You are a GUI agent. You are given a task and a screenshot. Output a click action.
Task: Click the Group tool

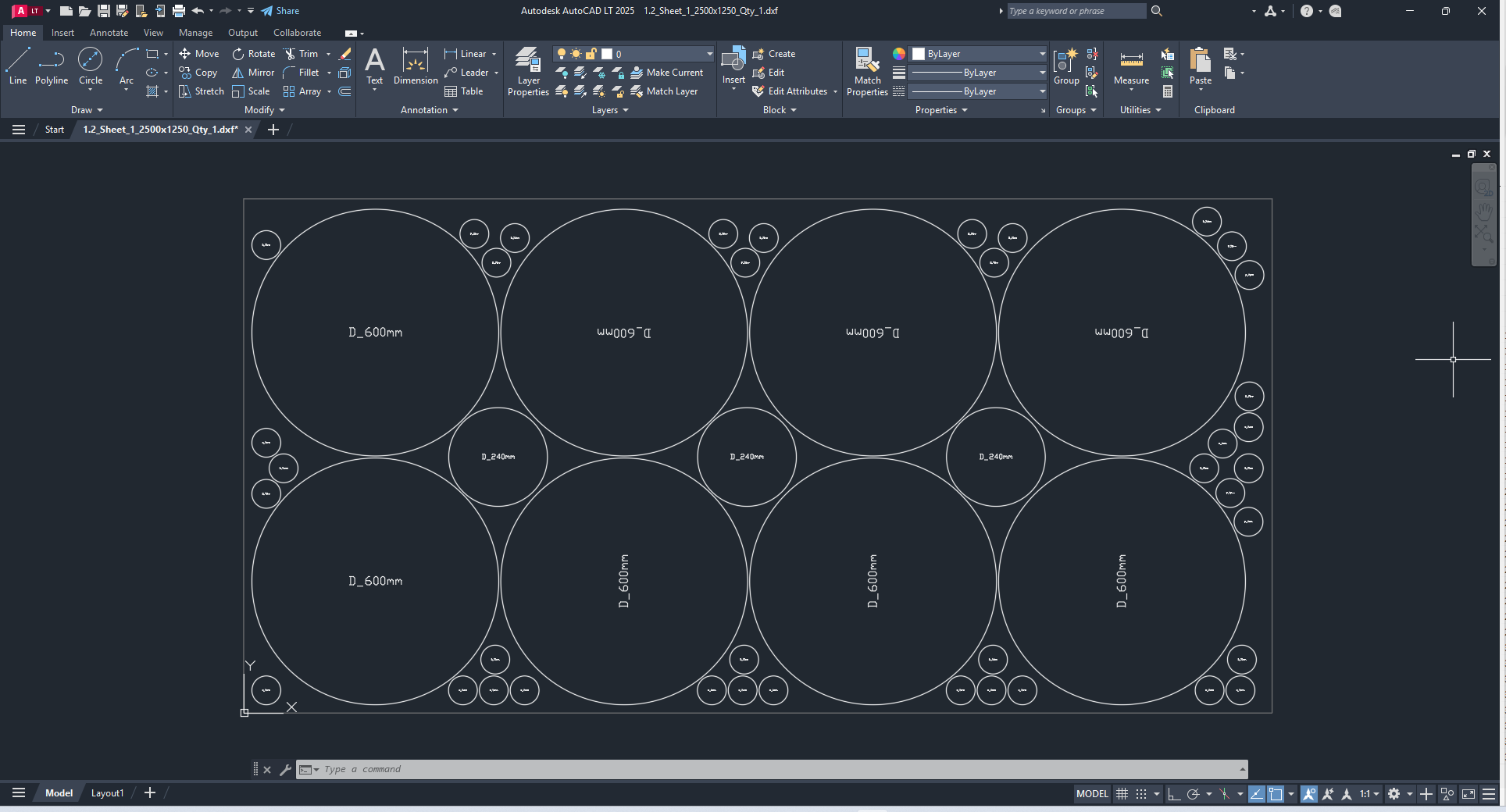coord(1066,67)
